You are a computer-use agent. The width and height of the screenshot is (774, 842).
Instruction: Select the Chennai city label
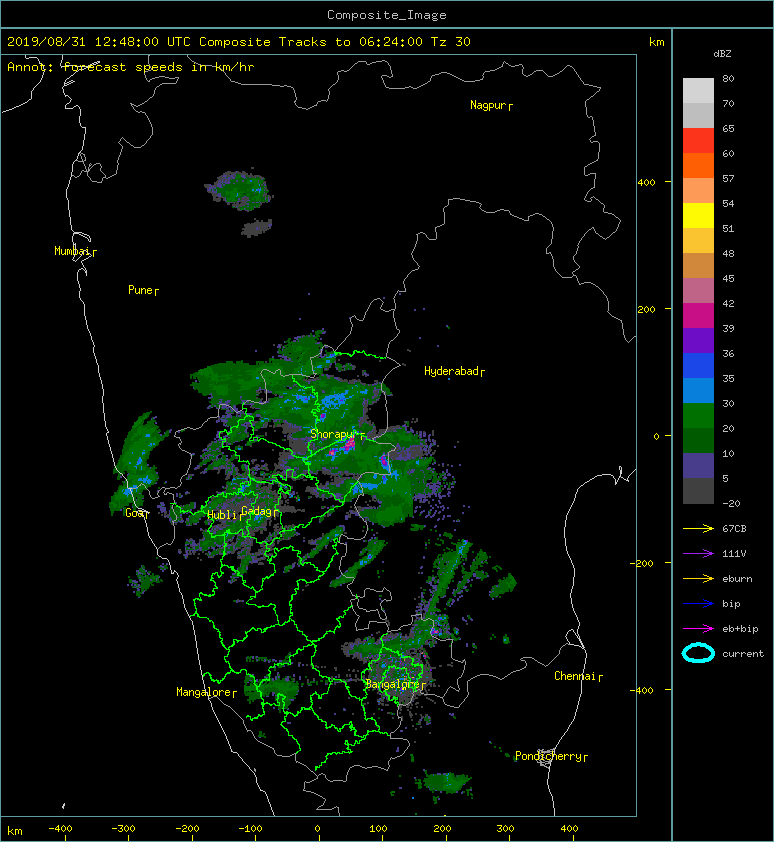[x=575, y=677]
